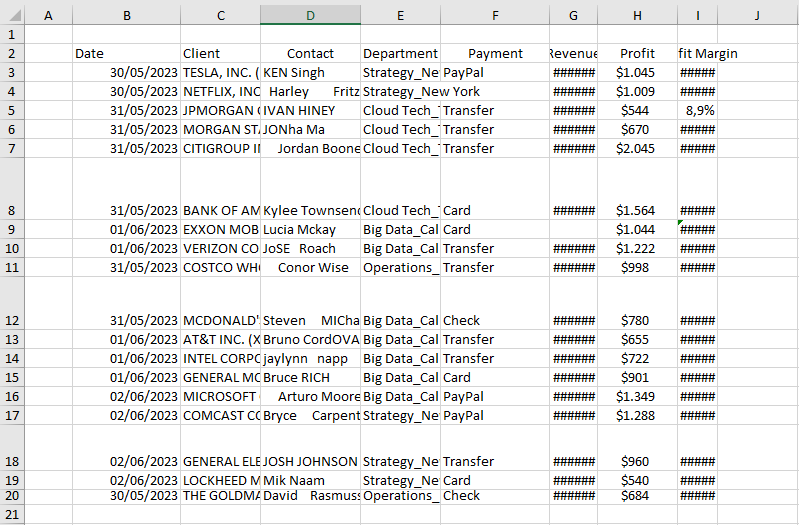Select the $1.222 profit cell
This screenshot has height=525, width=799.
[x=637, y=248]
